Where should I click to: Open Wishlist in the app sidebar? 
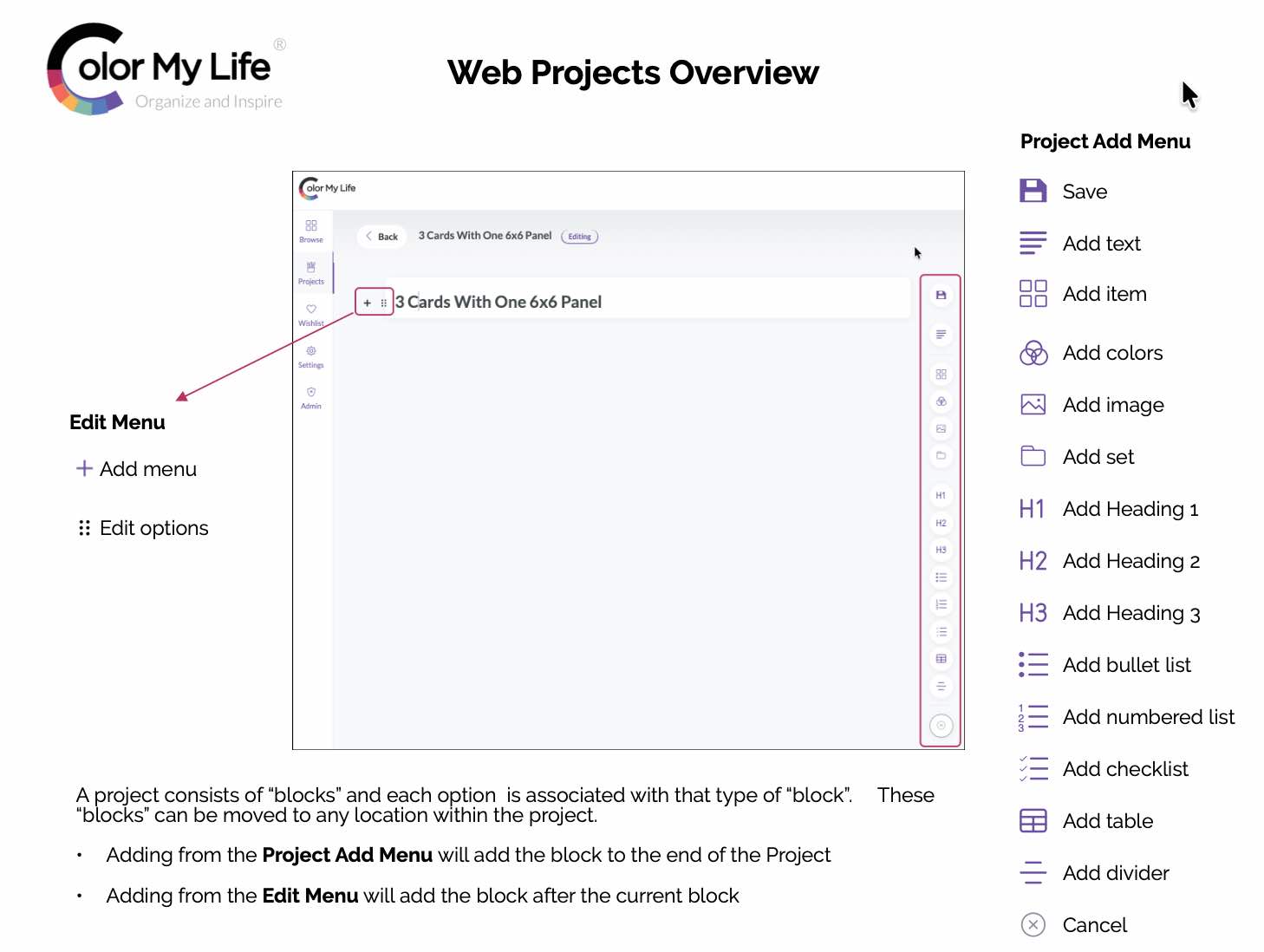click(311, 315)
